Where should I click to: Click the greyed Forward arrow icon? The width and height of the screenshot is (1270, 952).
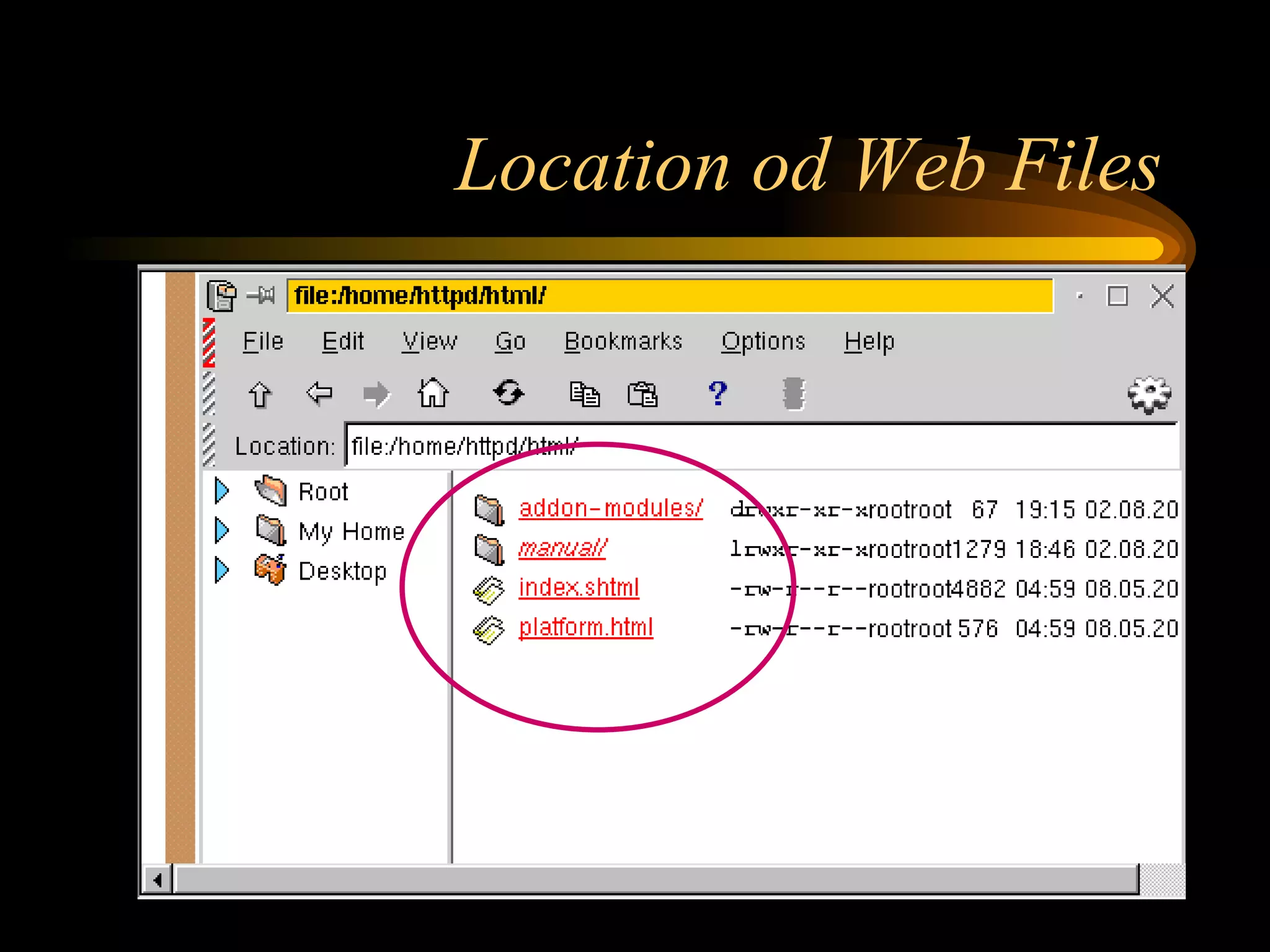coord(376,394)
